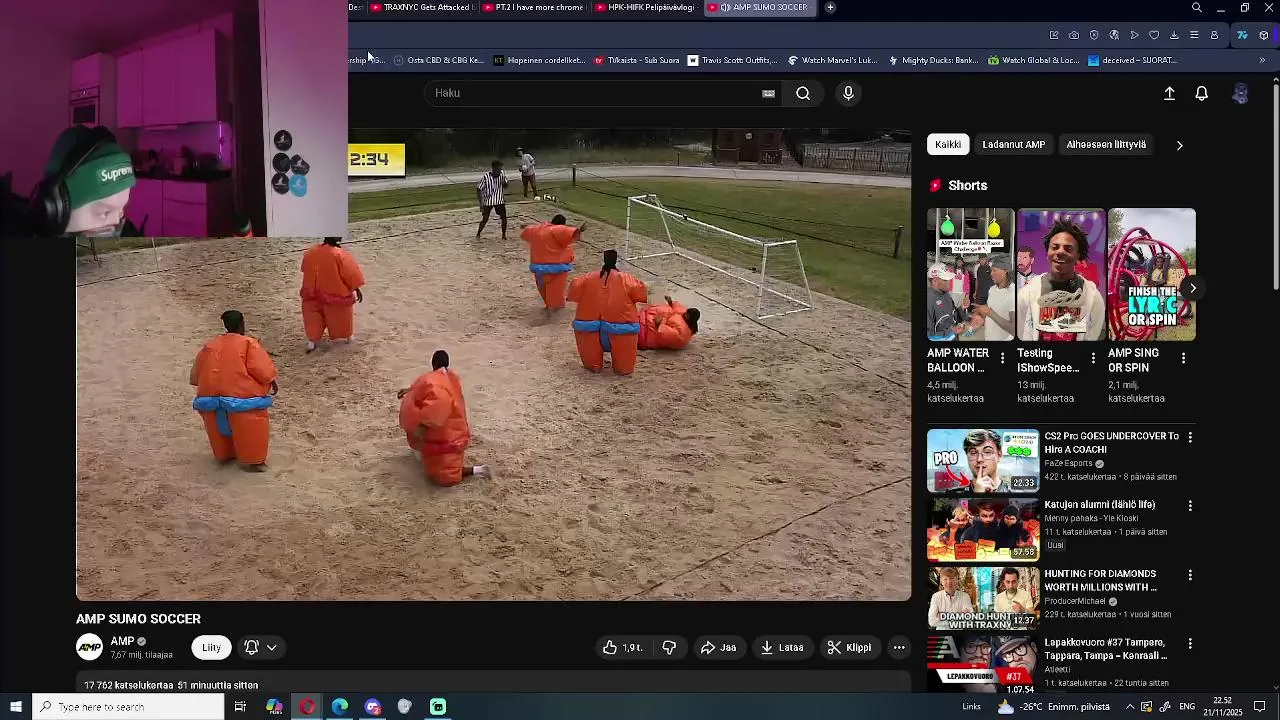Open the AMP channel name link
Viewport: 1280px width, 720px height.
tap(123, 641)
